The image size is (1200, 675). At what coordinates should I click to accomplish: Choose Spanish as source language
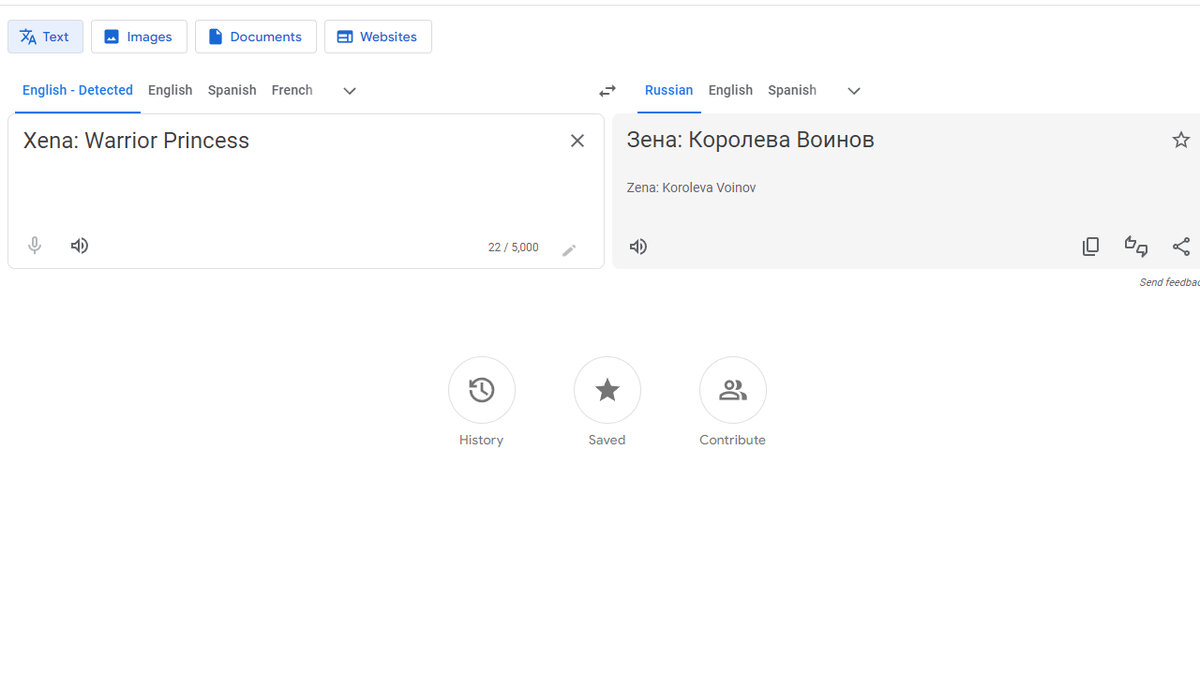tap(232, 90)
